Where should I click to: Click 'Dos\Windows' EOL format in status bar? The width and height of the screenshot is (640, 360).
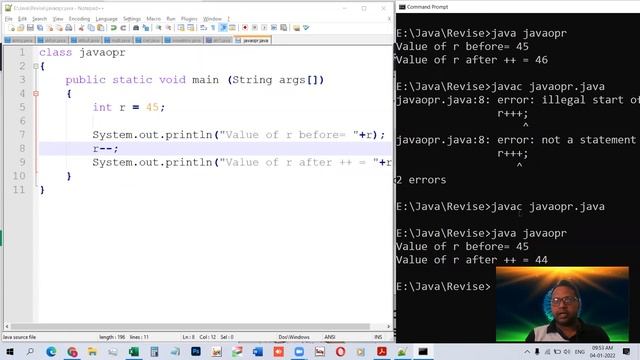pos(294,337)
